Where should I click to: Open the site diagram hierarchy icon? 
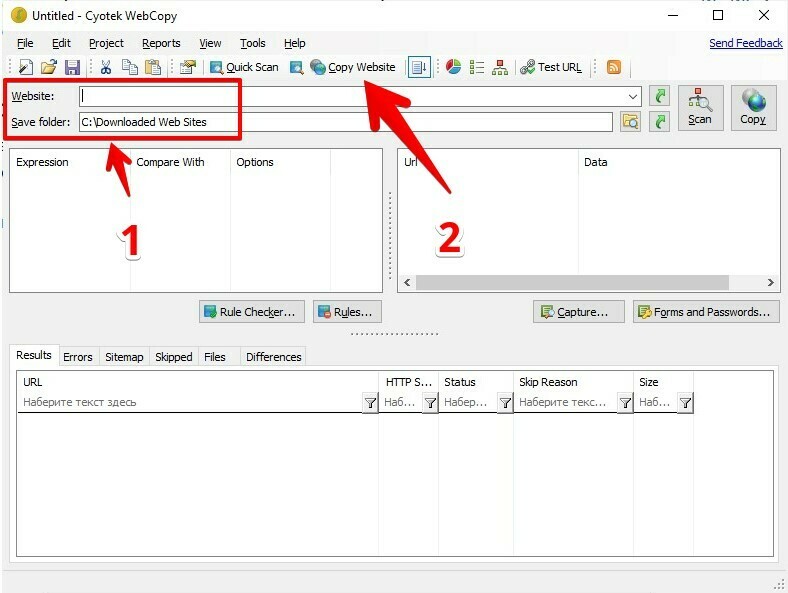[500, 67]
